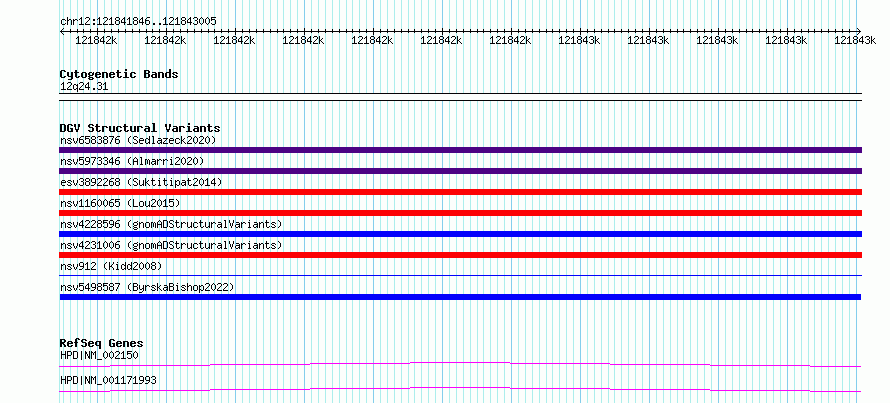Click the nsv6583876 (Sedlazeck2020) variant label
The image size is (890, 403).
point(138,140)
